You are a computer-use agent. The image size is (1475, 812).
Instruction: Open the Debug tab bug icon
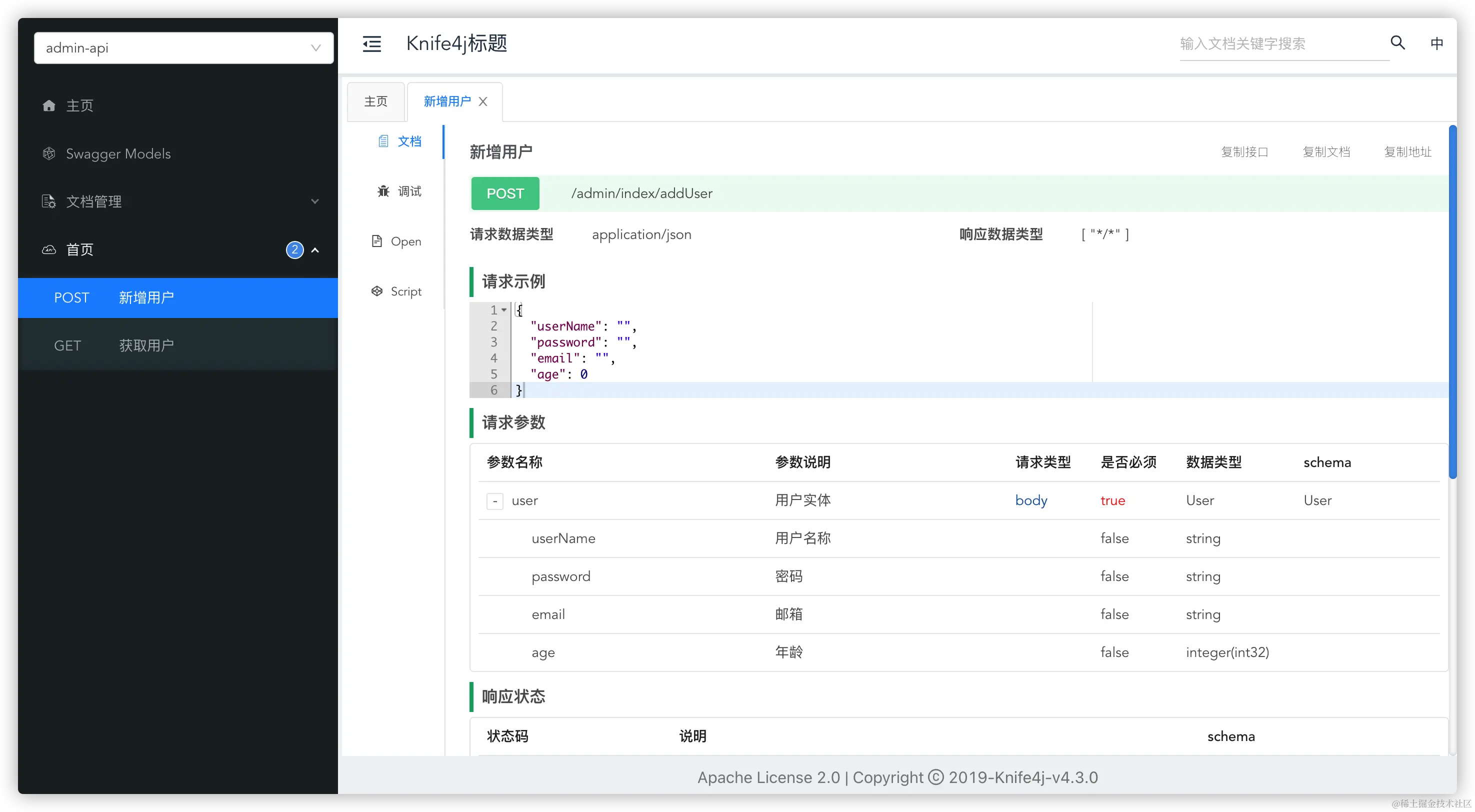tap(383, 191)
